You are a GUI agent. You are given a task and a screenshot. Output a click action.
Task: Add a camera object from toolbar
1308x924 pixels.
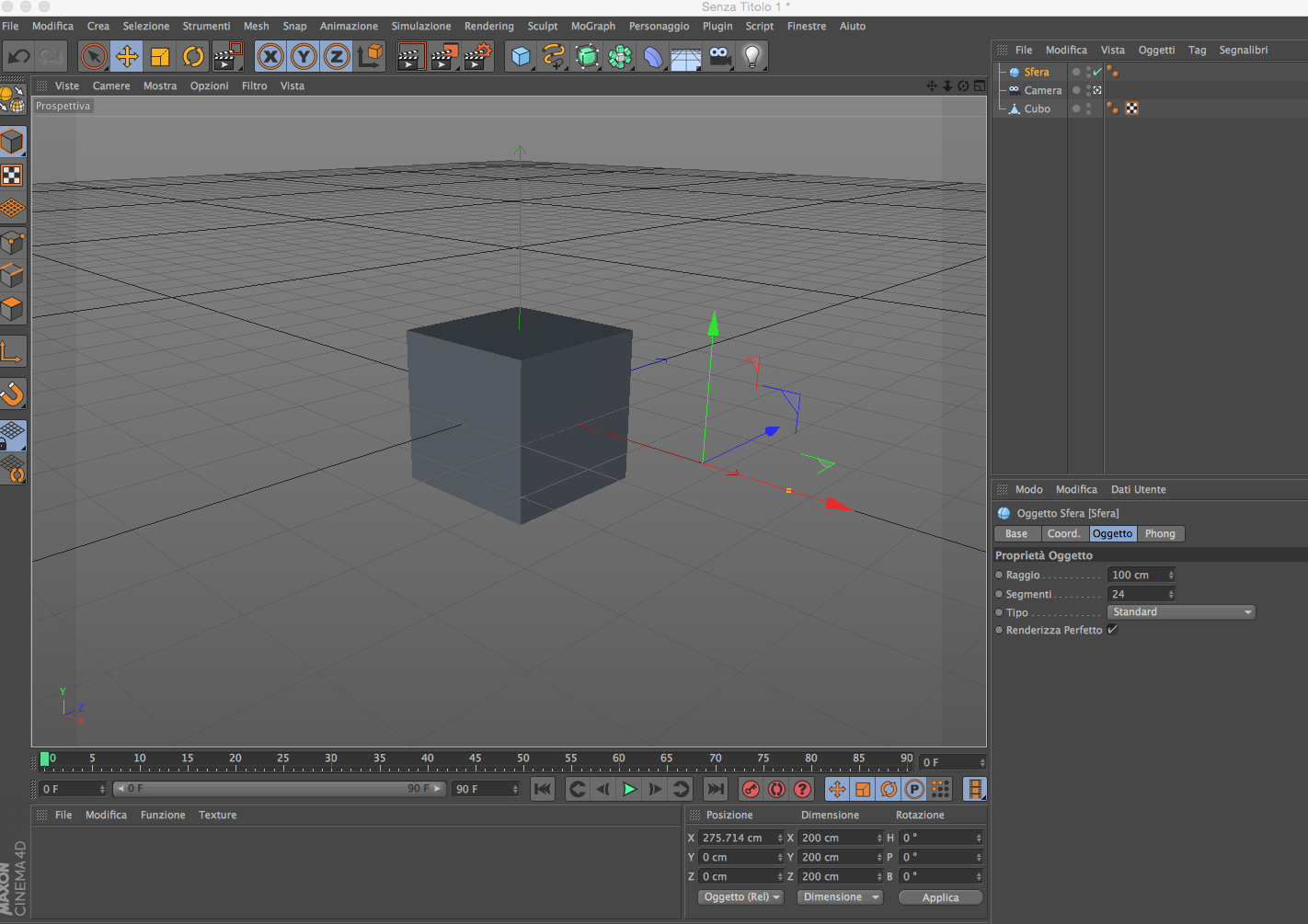pos(720,57)
